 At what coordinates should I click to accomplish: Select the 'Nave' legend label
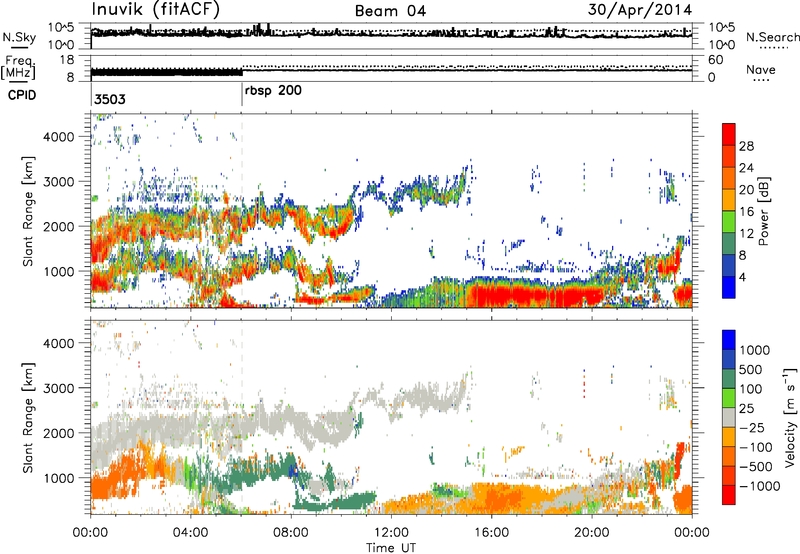(761, 69)
